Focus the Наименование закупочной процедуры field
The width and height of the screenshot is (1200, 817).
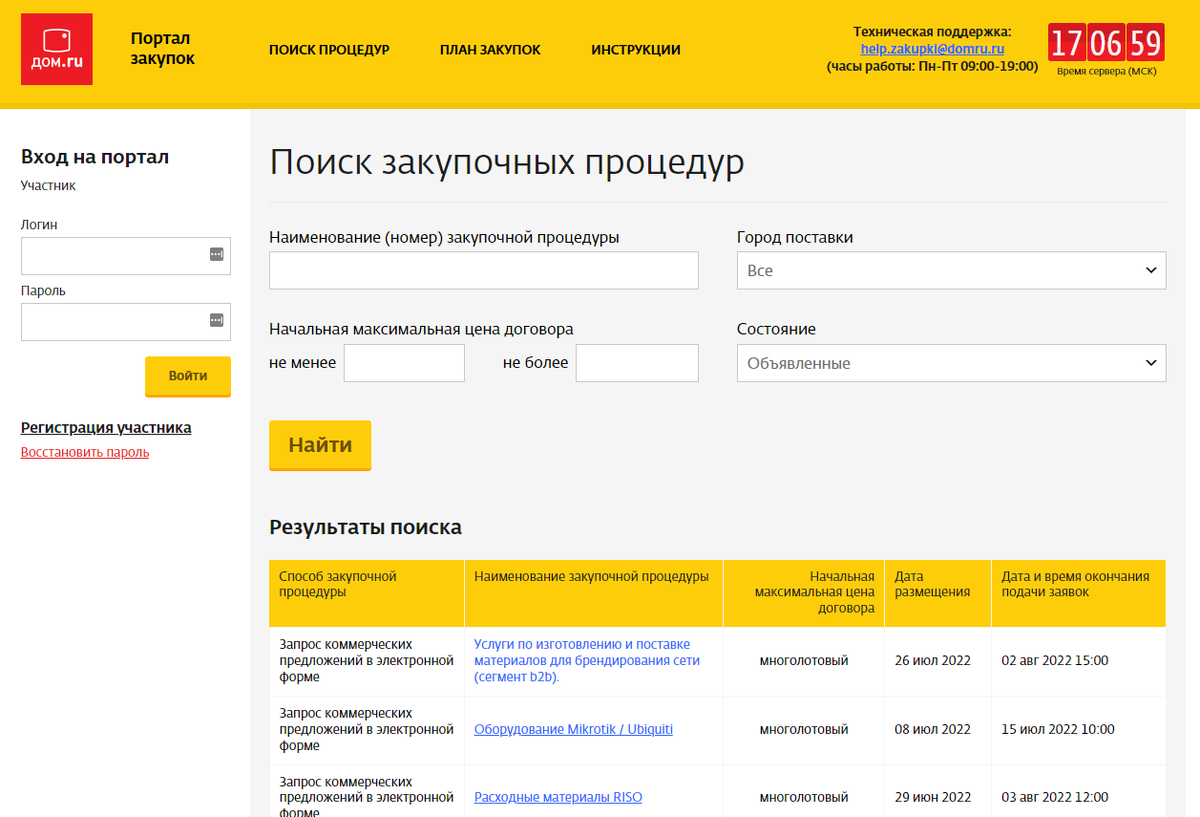click(x=484, y=270)
